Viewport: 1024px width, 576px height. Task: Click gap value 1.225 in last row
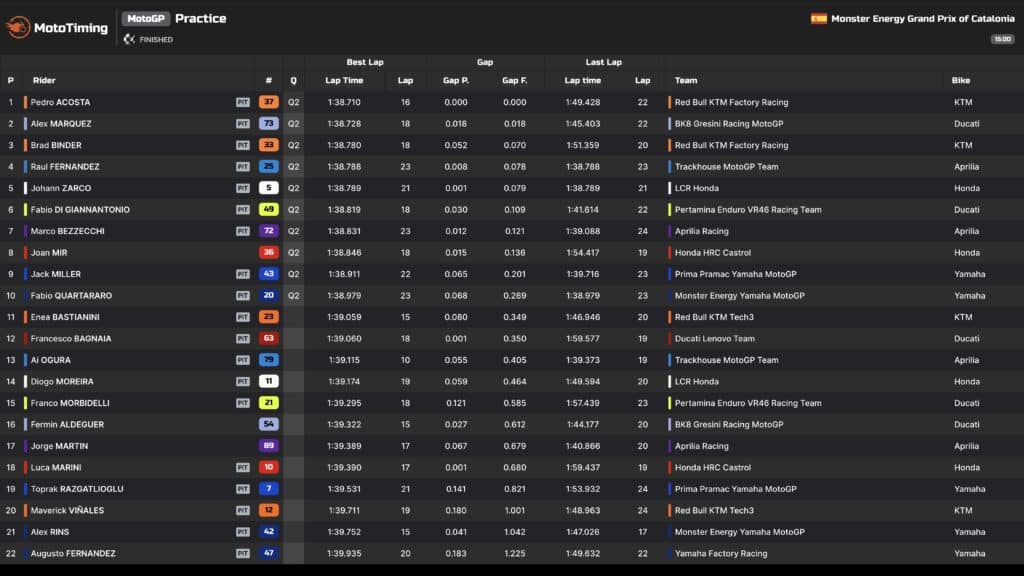(515, 554)
